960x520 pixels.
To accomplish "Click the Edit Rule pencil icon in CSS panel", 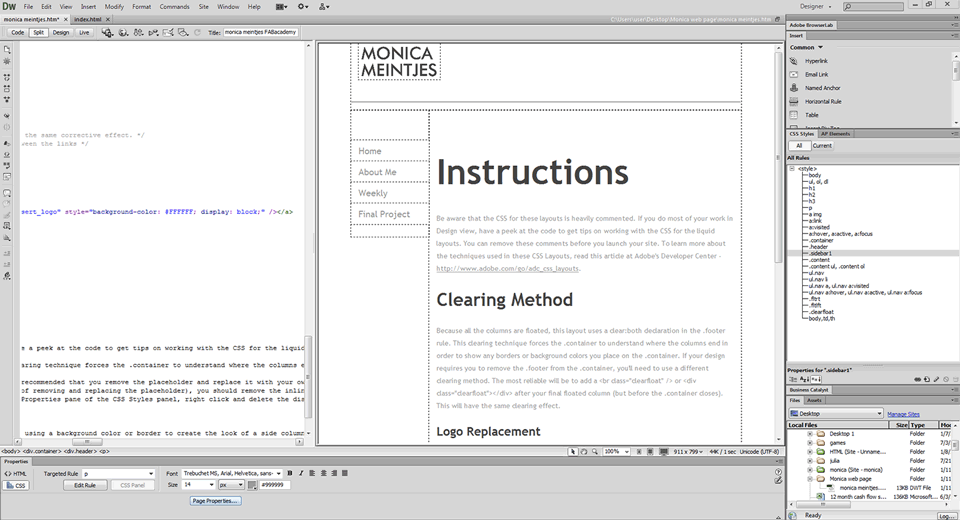I will pyautogui.click(x=936, y=379).
